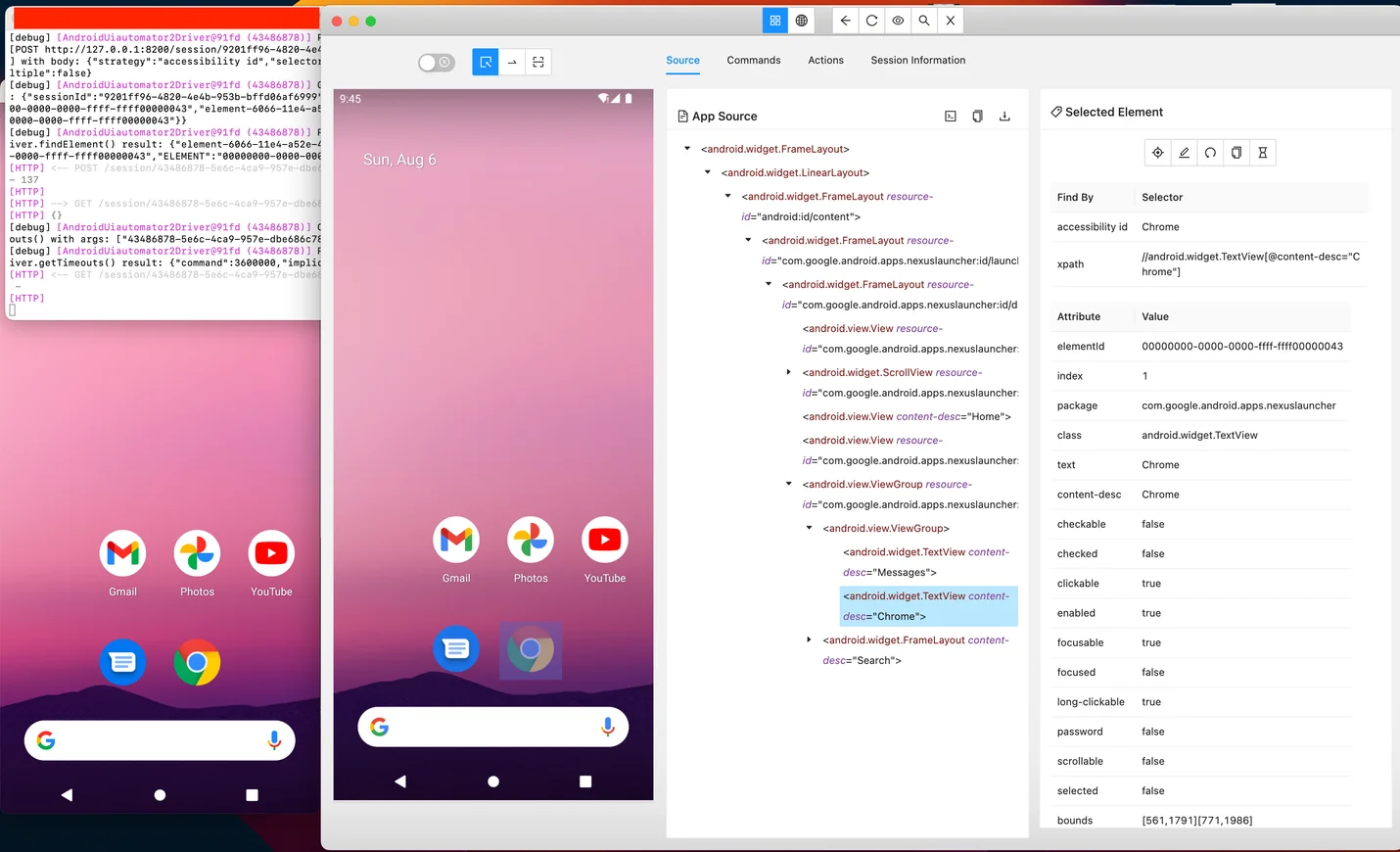Image resolution: width=1400 pixels, height=852 pixels.
Task: Click Messages icon in the Inspector screenshot
Action: [x=456, y=649]
